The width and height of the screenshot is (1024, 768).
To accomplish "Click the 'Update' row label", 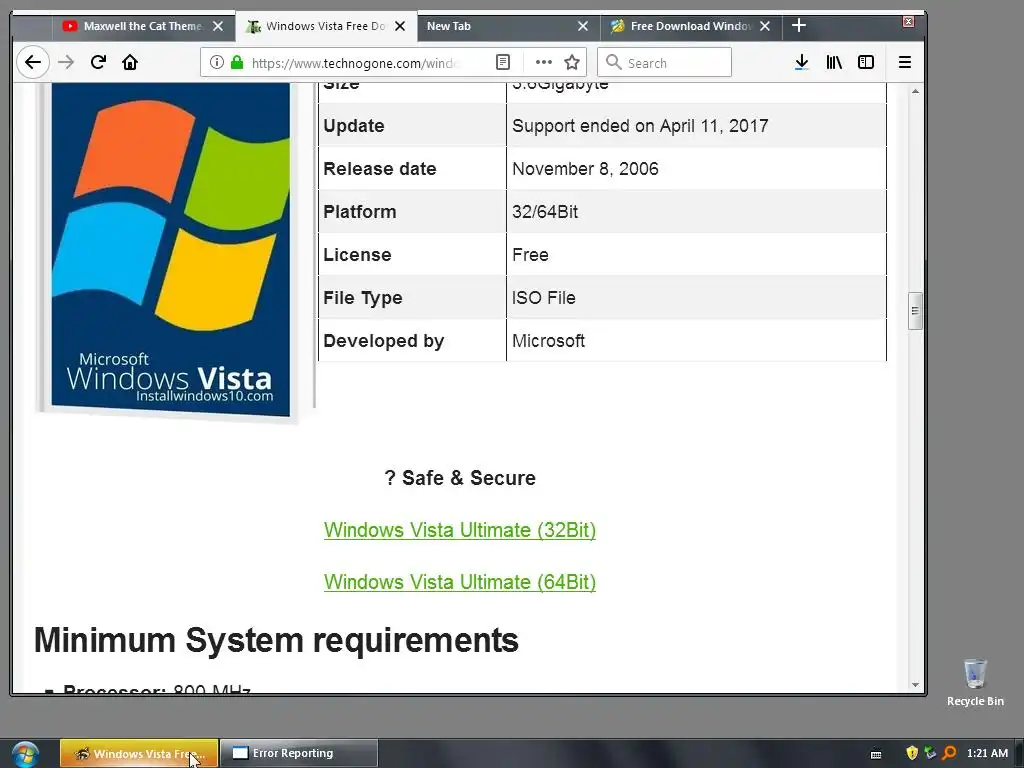I will 353,125.
